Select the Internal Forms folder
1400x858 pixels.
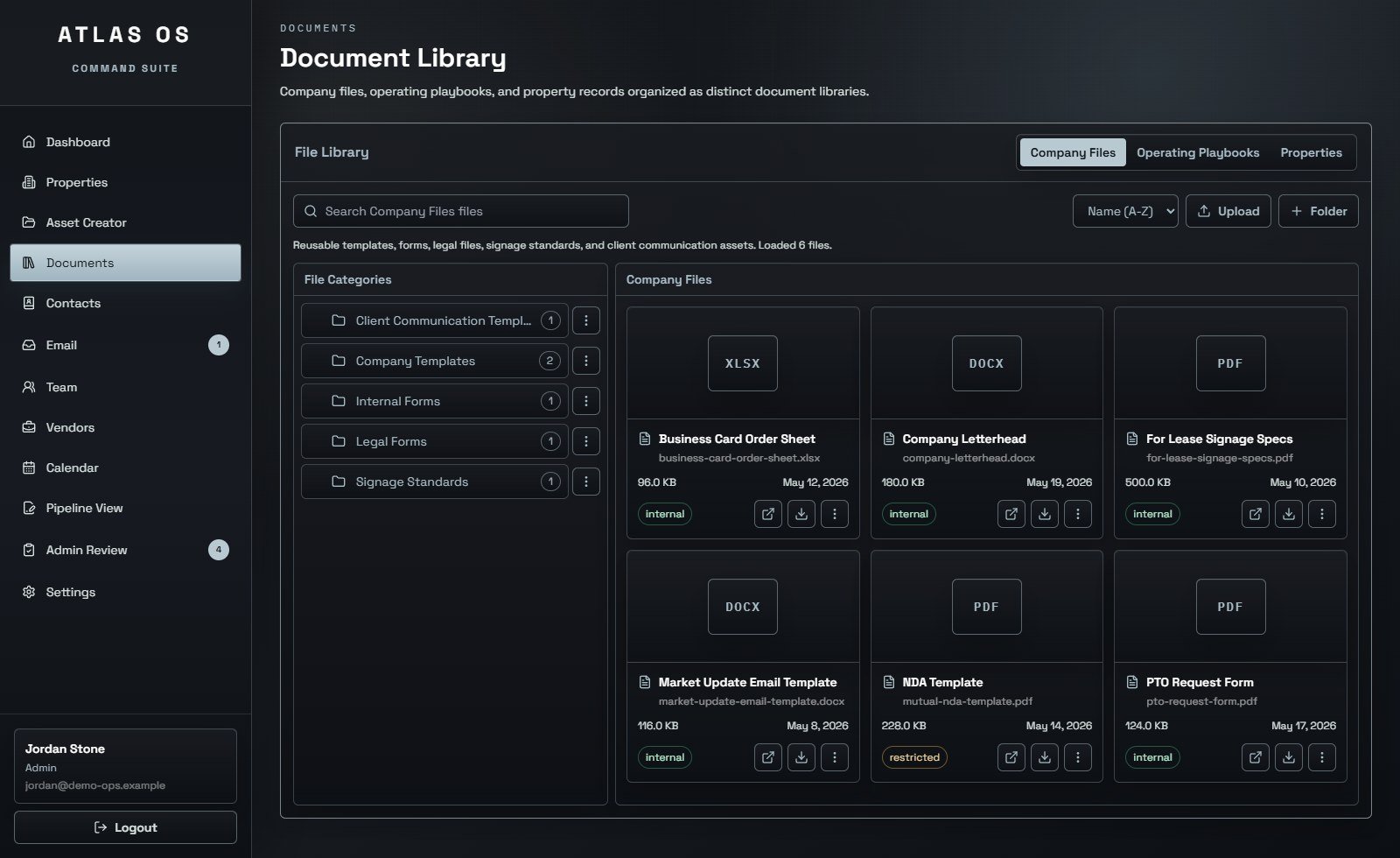click(434, 401)
